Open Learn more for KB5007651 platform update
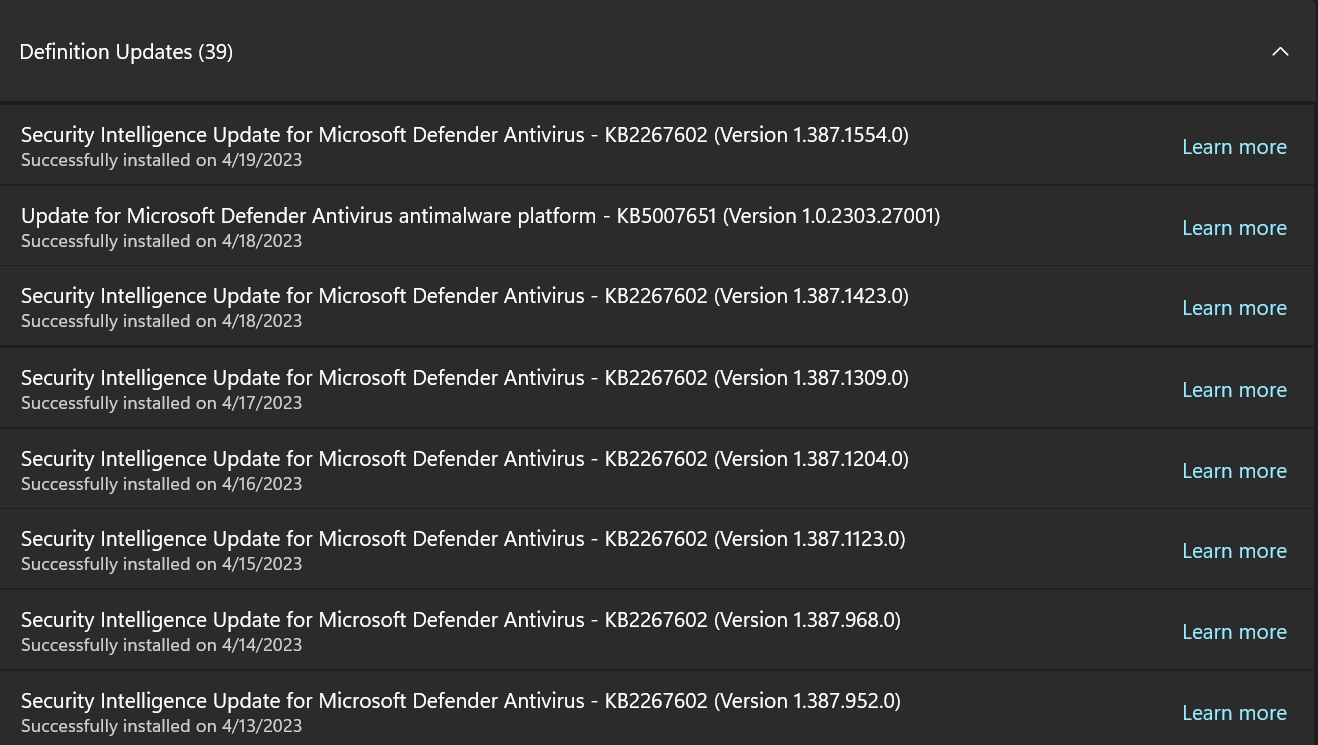Screen dimensions: 1318x745 click(x=1234, y=228)
